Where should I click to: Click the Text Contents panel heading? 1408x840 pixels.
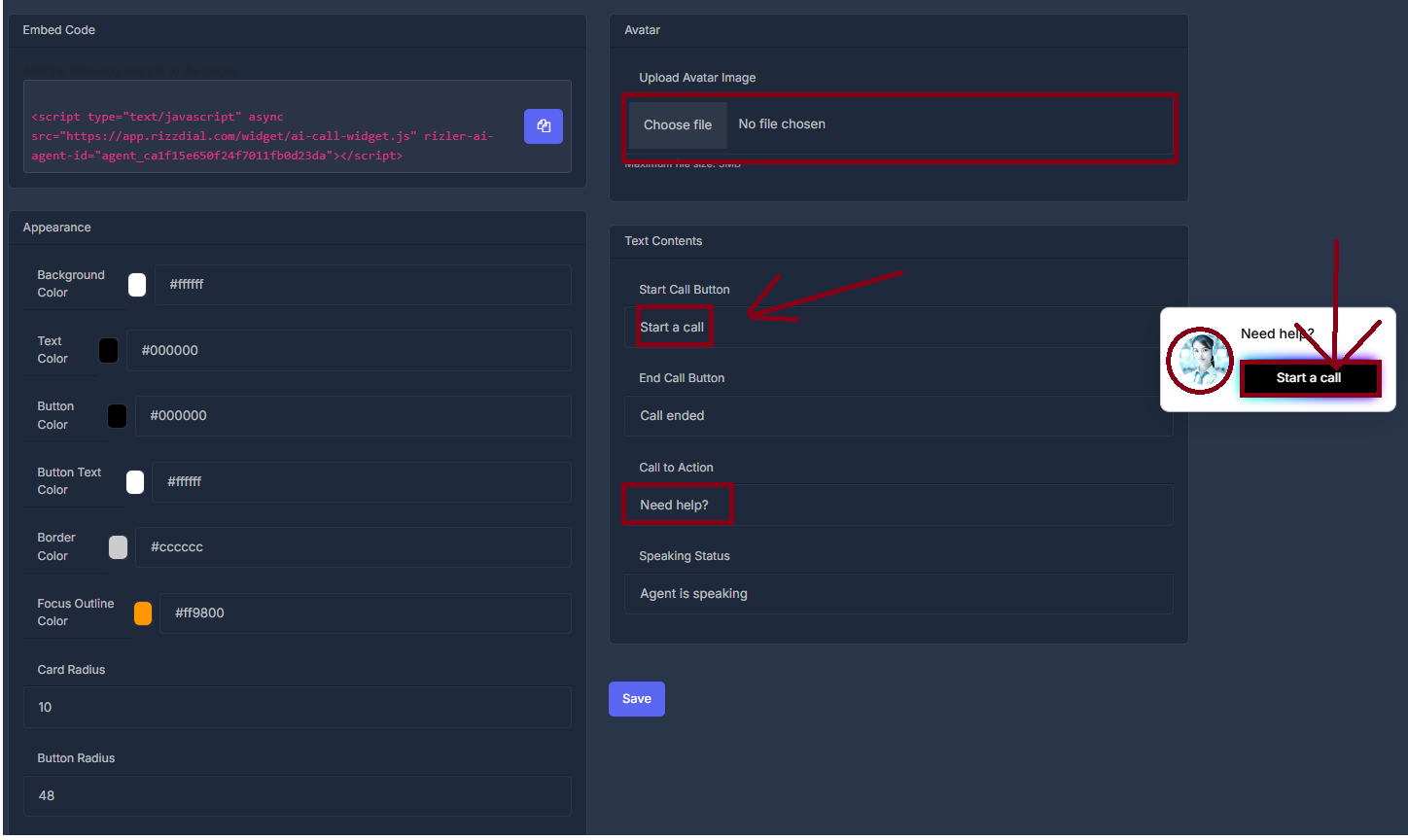(x=663, y=241)
